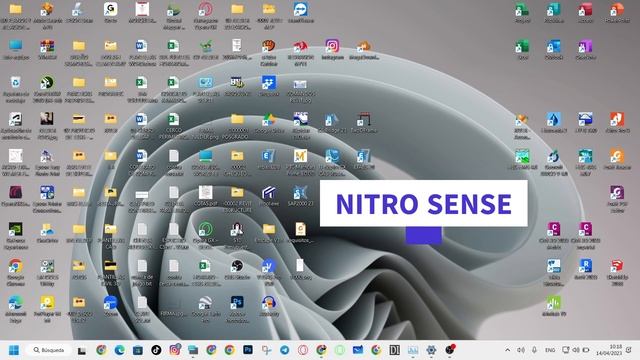
Task: Open TikTok from the taskbar
Action: 156,350
